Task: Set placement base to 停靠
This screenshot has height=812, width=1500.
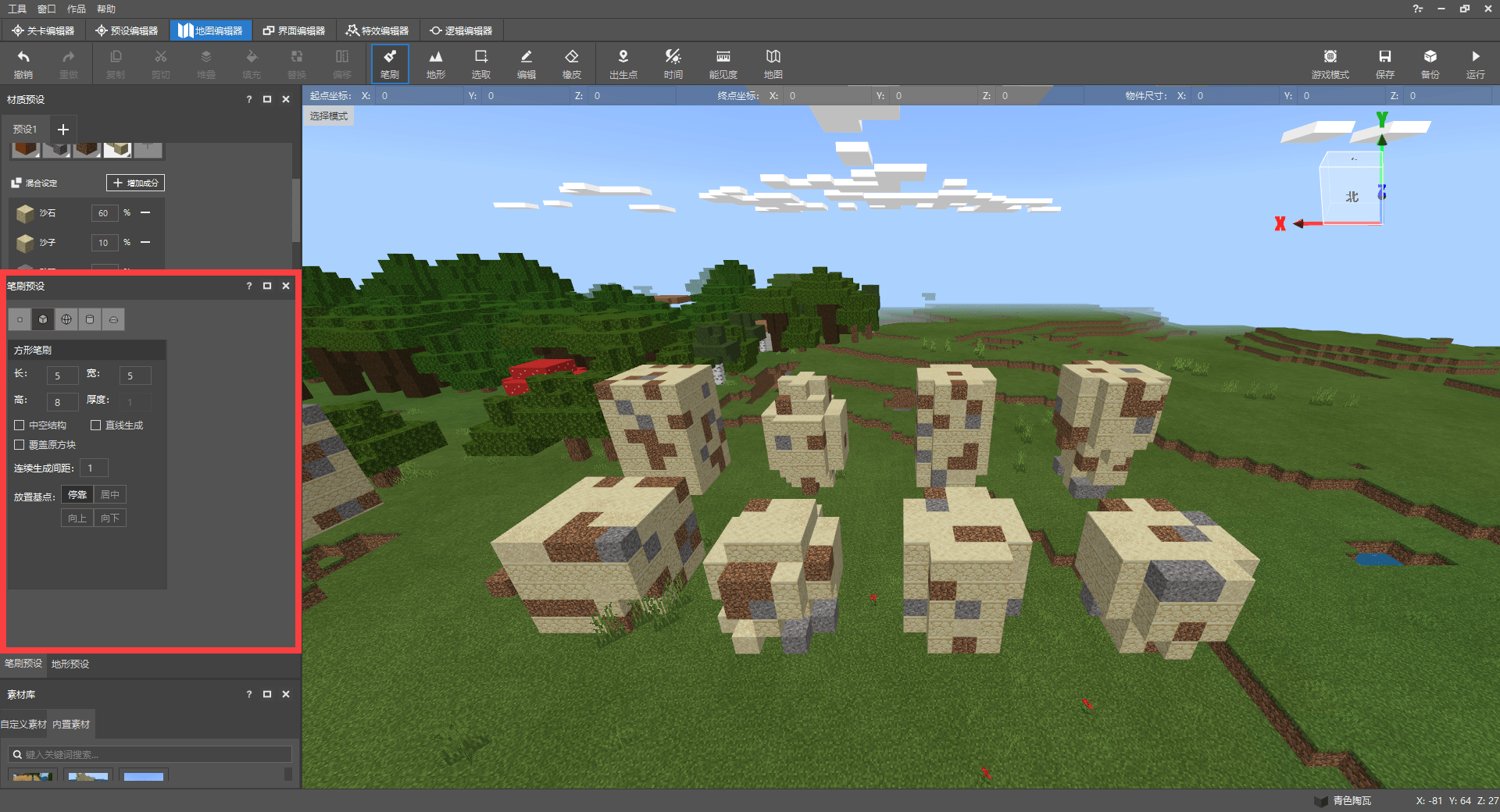Action: click(77, 494)
